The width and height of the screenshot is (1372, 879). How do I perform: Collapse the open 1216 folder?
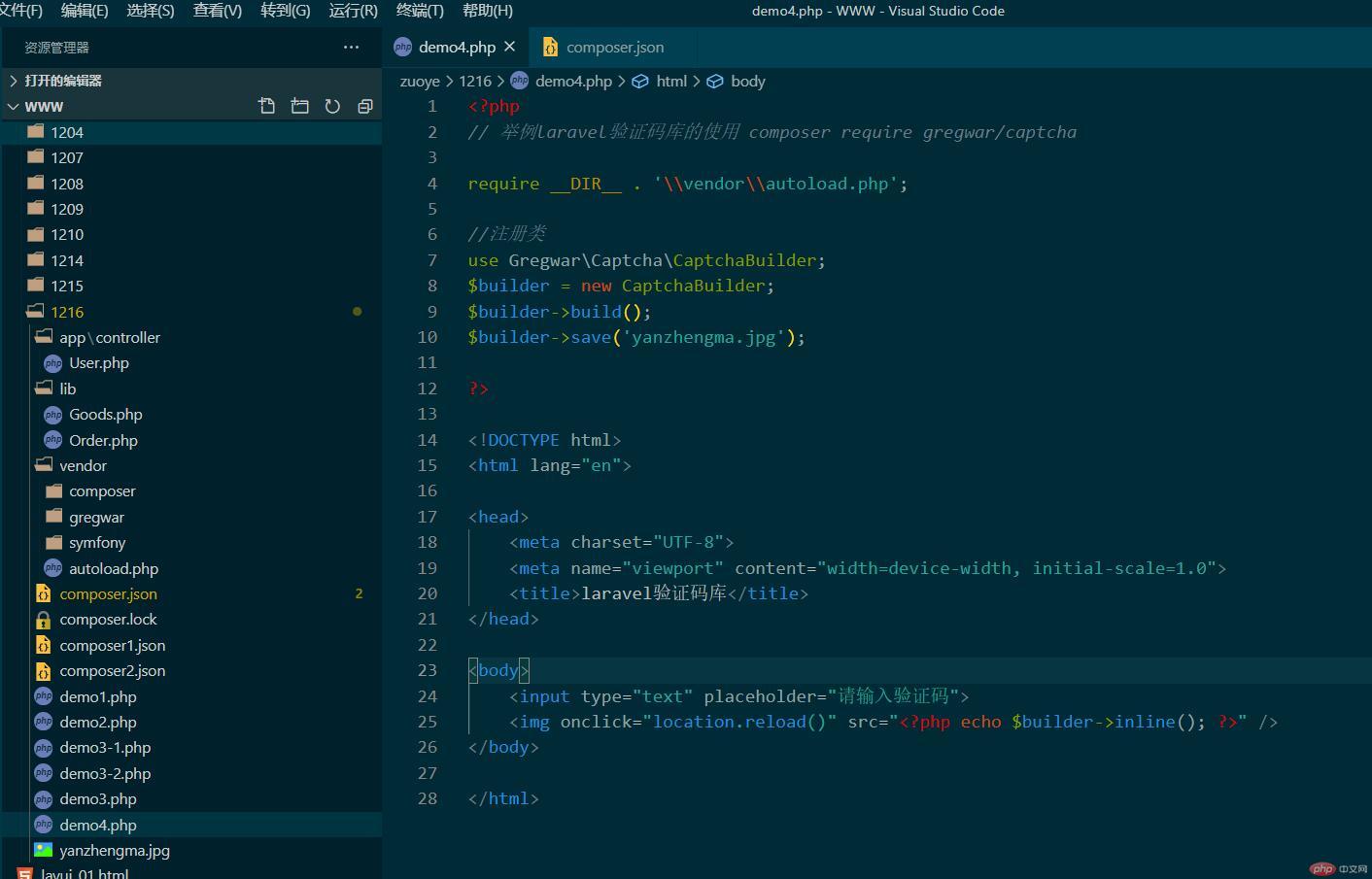tap(190, 312)
